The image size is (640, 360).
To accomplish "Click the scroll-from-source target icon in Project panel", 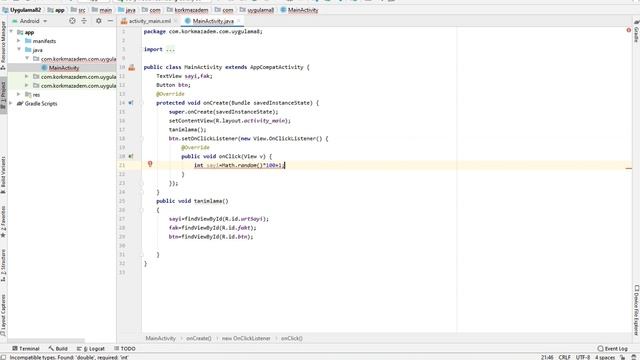I will 72,21.
